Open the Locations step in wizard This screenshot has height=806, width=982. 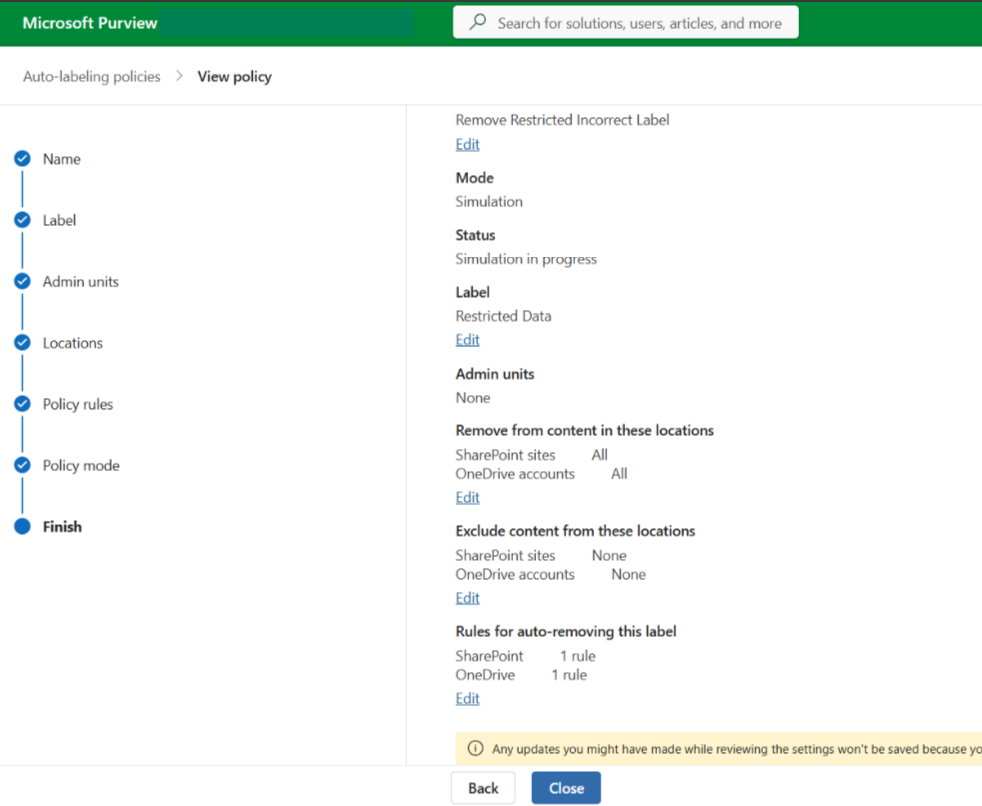click(72, 343)
